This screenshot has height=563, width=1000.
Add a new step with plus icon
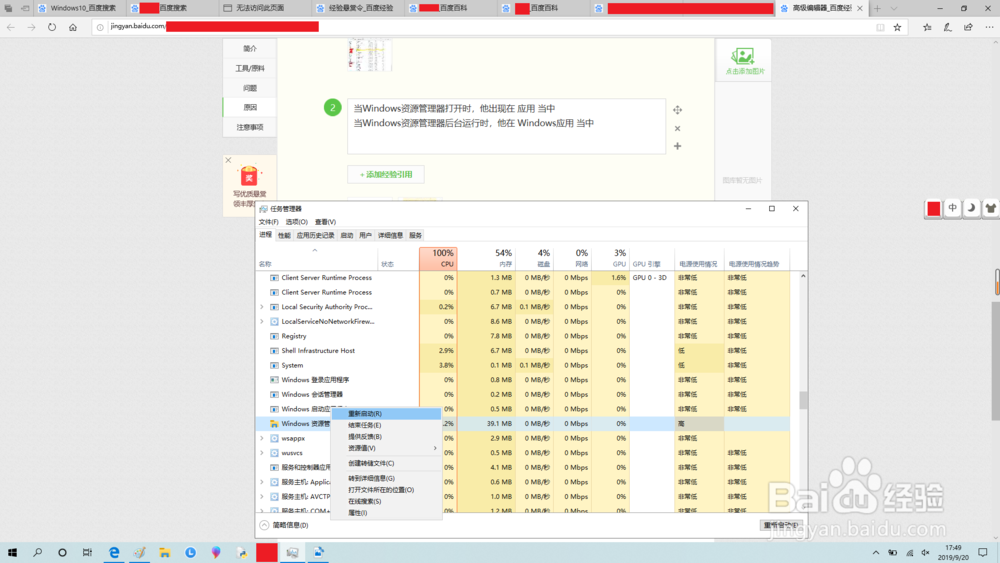[x=677, y=146]
